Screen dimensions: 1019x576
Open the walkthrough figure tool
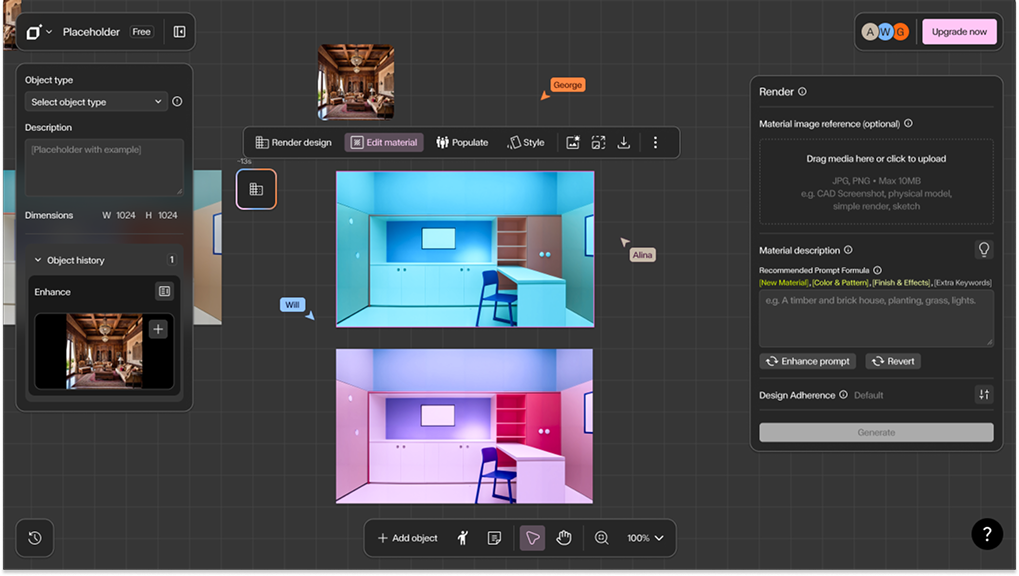point(462,538)
